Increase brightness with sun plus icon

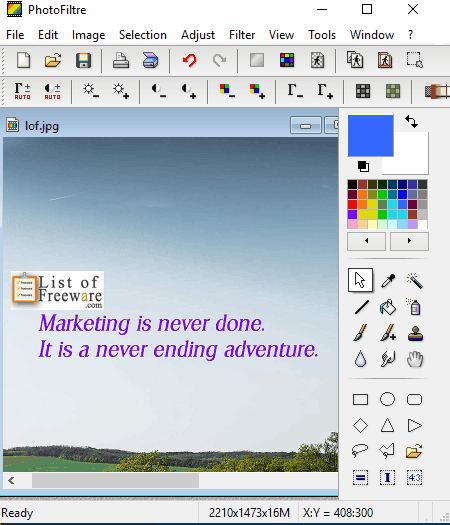[x=121, y=91]
